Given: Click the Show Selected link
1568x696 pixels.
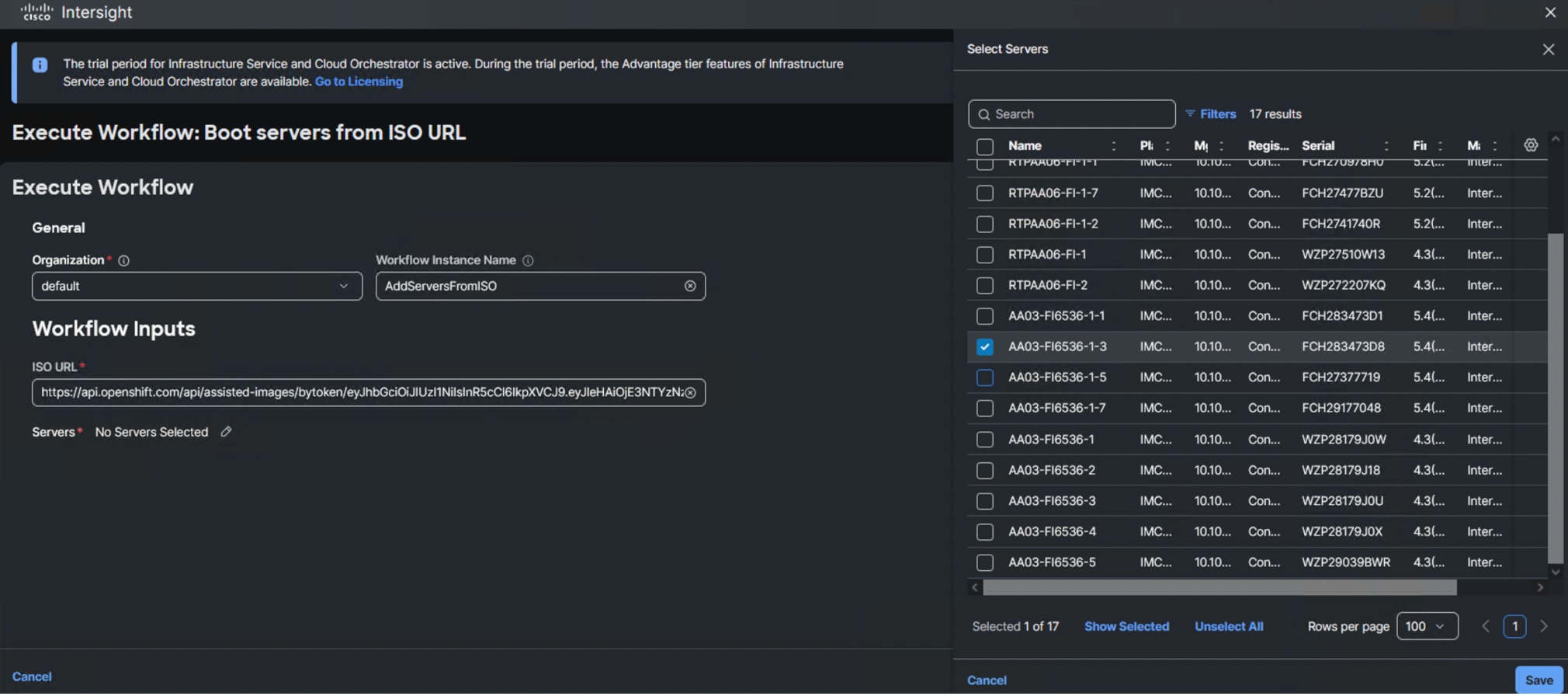Looking at the screenshot, I should tap(1126, 627).
